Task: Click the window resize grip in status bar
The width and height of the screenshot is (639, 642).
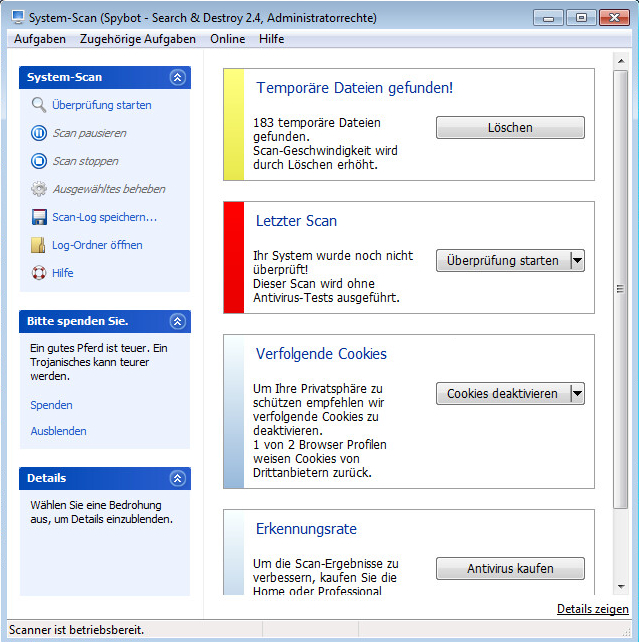Action: [x=626, y=631]
